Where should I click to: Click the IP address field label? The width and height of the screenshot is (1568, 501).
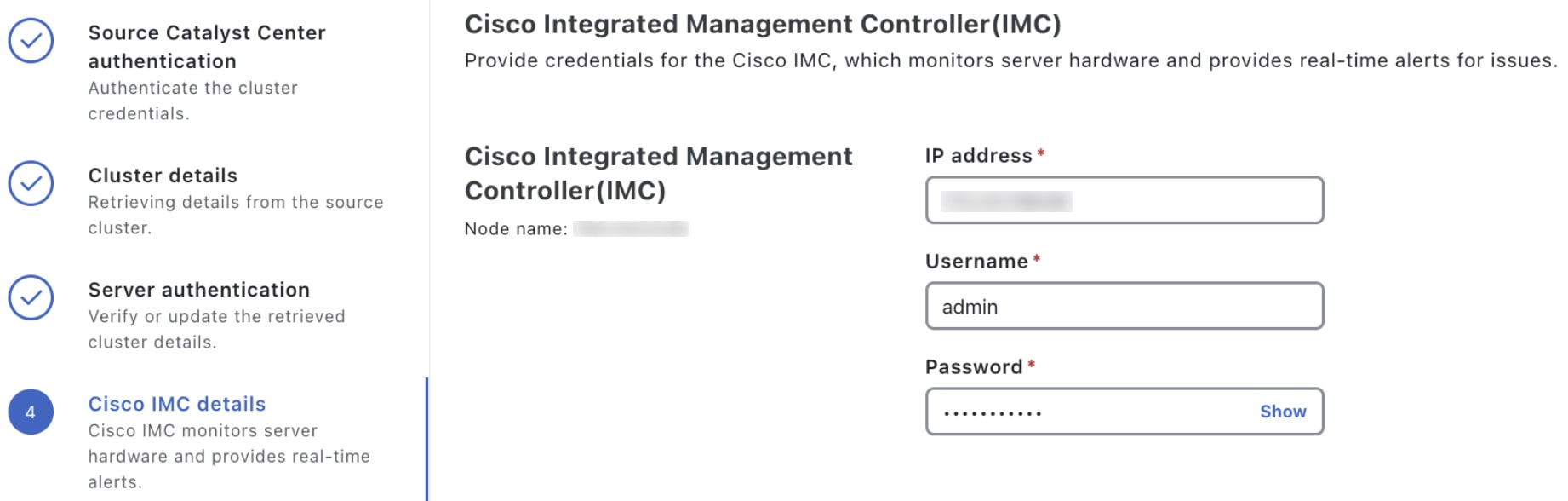(x=978, y=156)
